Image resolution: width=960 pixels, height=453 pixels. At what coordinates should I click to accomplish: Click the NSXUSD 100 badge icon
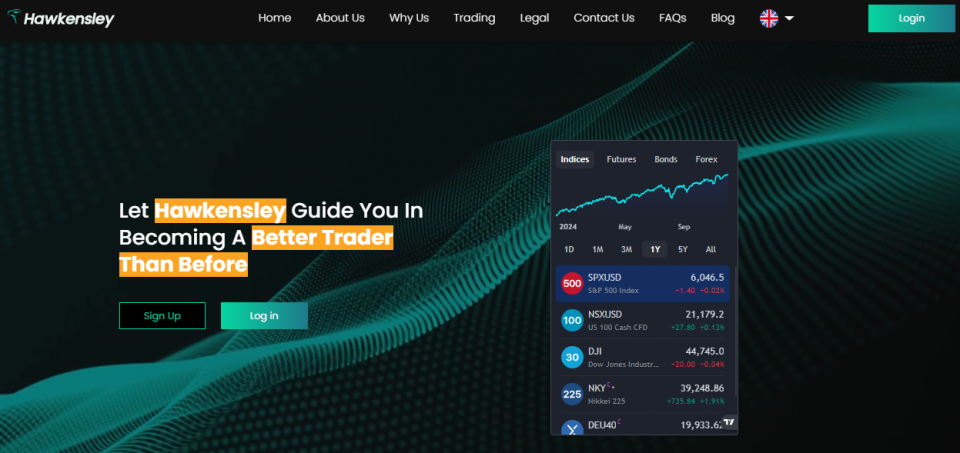pos(572,321)
